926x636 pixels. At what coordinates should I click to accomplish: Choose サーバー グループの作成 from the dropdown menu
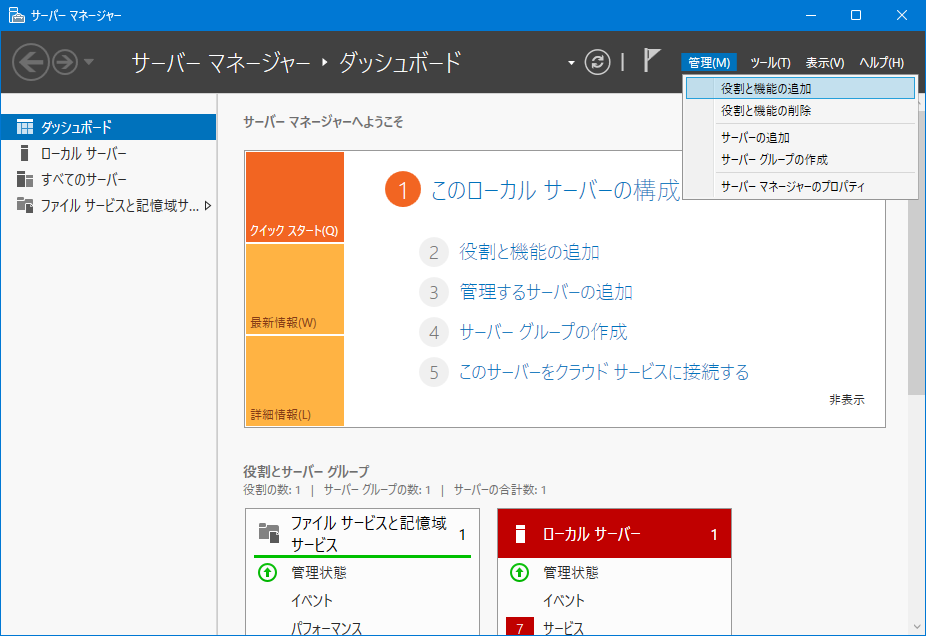[800, 159]
